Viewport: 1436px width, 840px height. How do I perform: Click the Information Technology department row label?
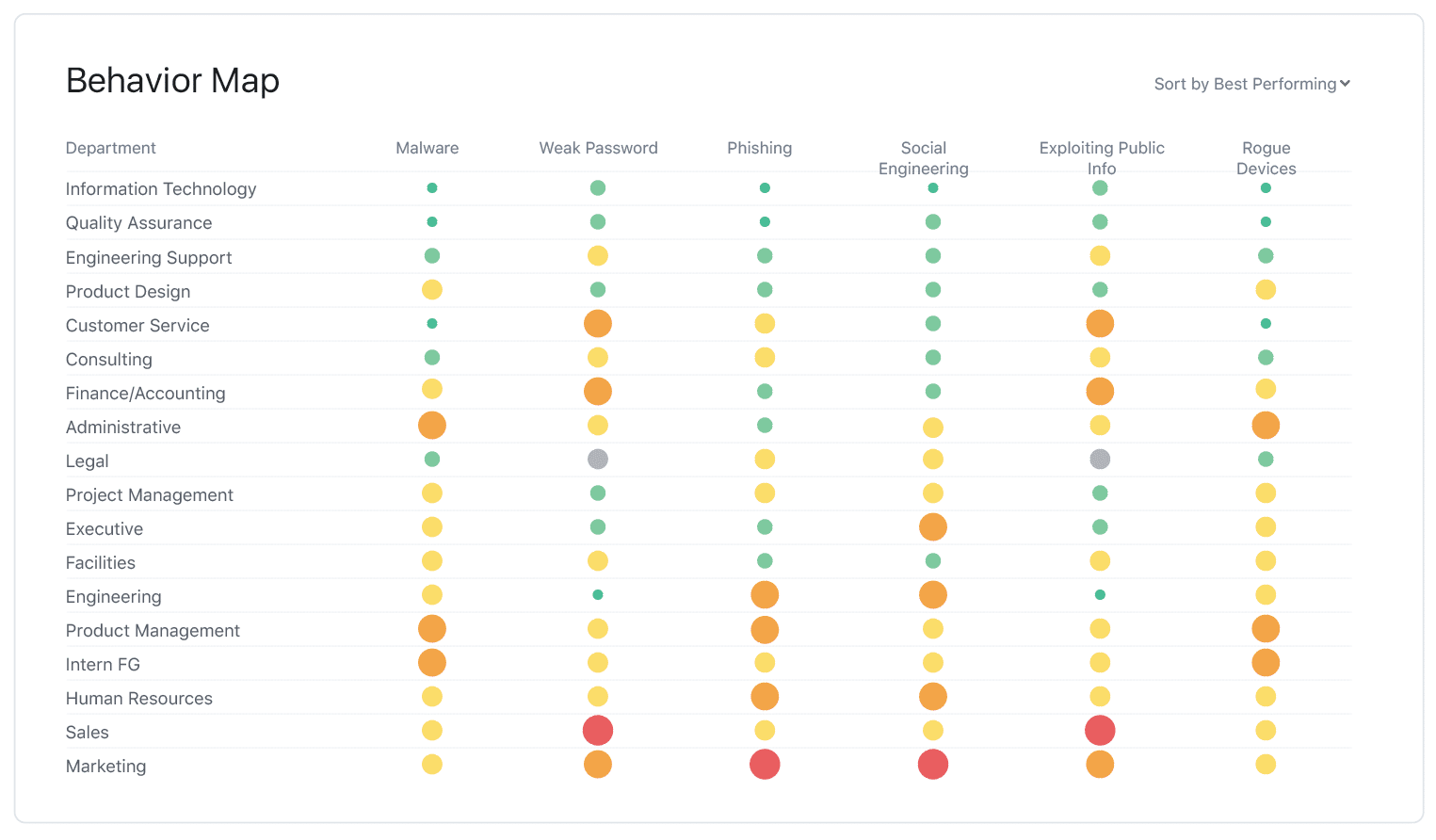click(x=161, y=188)
